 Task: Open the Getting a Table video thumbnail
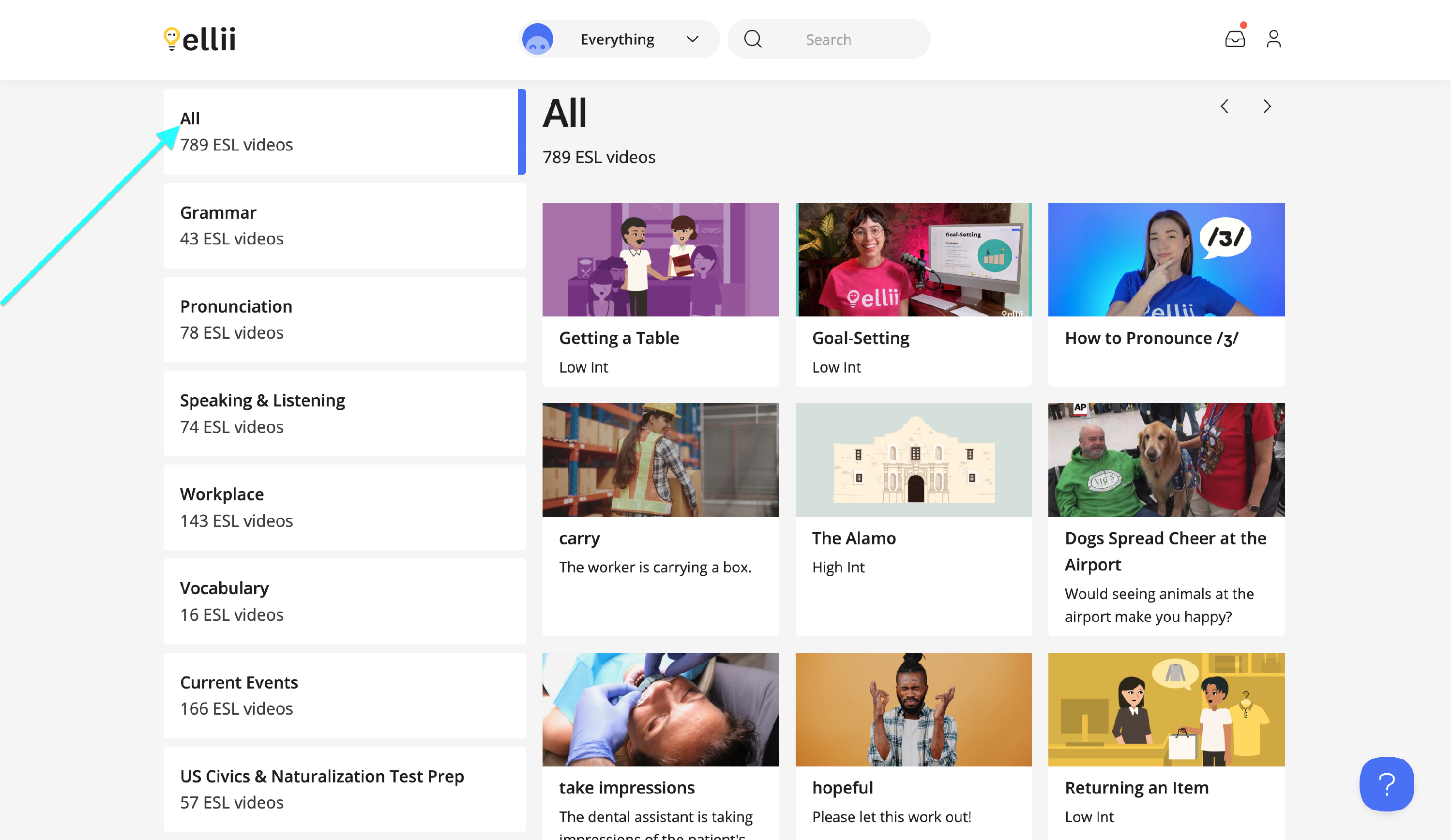(x=660, y=259)
